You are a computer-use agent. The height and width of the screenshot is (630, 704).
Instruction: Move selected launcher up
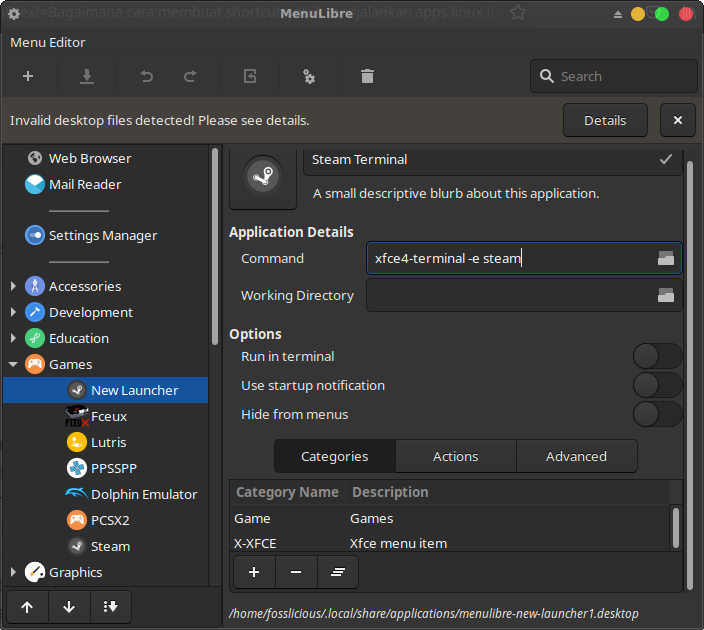(x=27, y=607)
